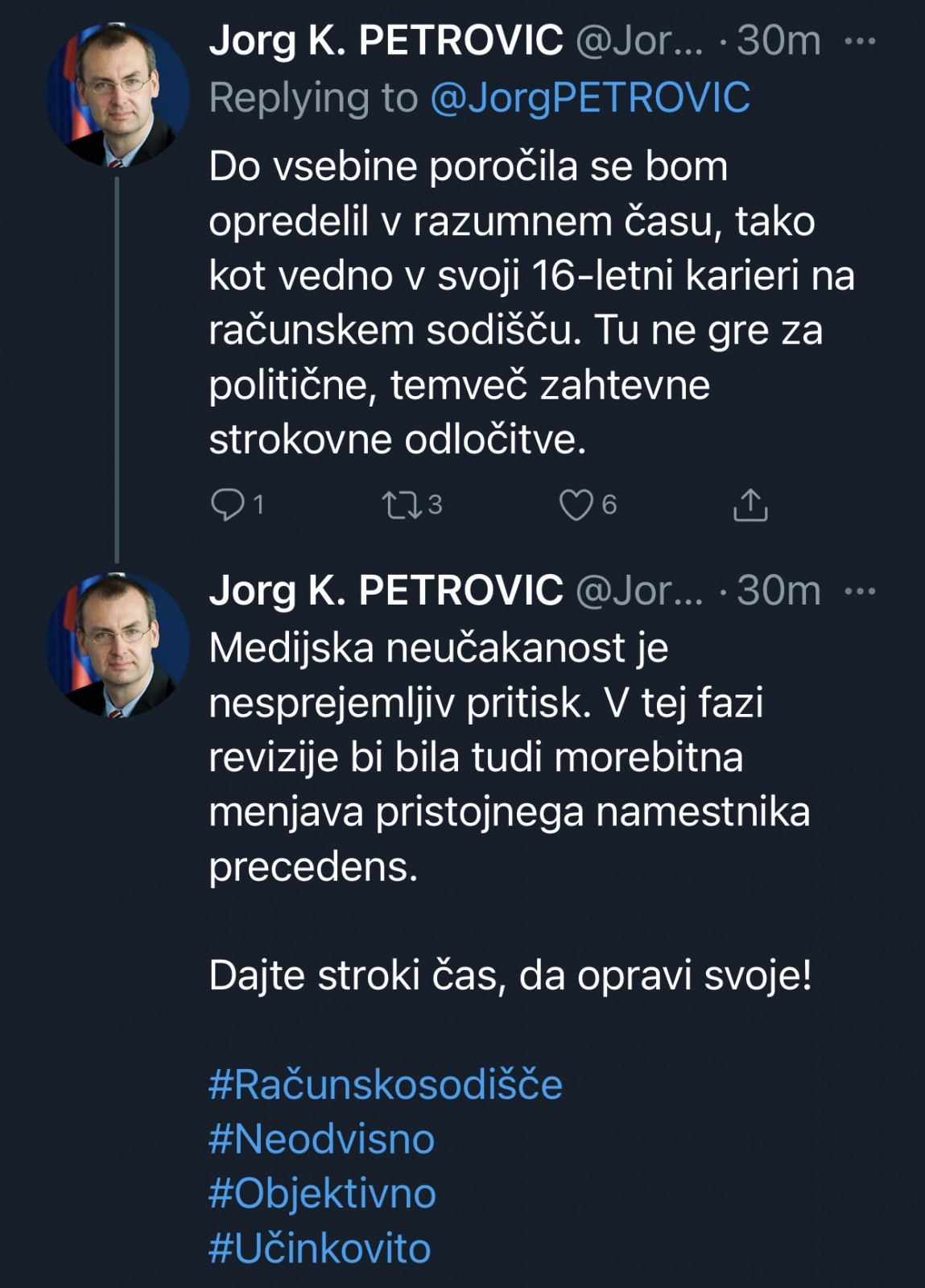This screenshot has height=1288, width=925.
Task: Open the first tweet's profile picture
Action: (x=118, y=95)
